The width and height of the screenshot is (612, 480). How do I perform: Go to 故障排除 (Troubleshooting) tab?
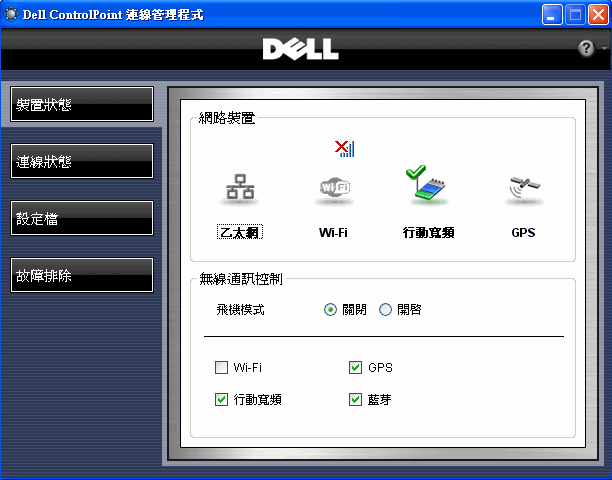pyautogui.click(x=82, y=275)
